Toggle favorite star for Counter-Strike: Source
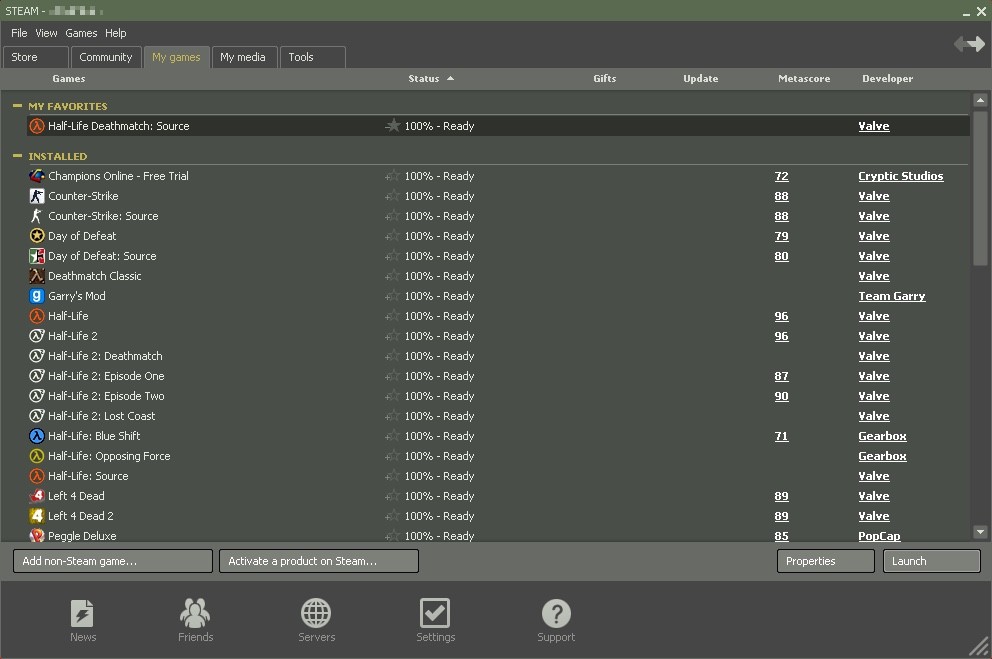992x659 pixels. [392, 216]
